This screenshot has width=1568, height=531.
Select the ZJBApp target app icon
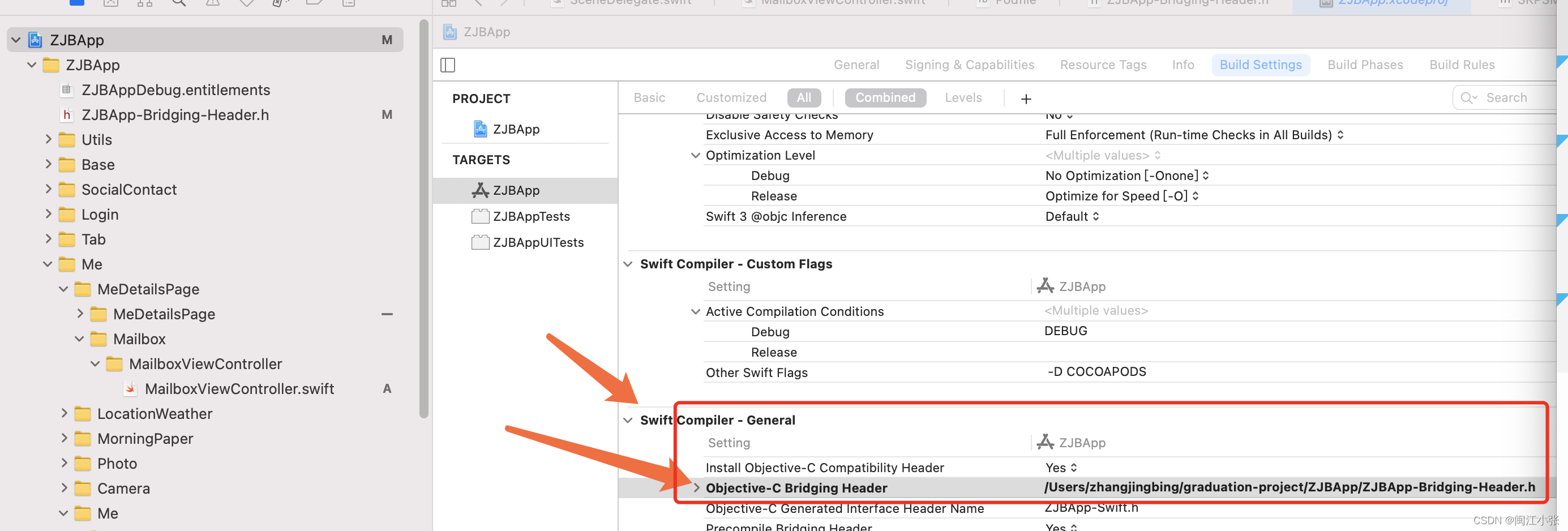(480, 191)
